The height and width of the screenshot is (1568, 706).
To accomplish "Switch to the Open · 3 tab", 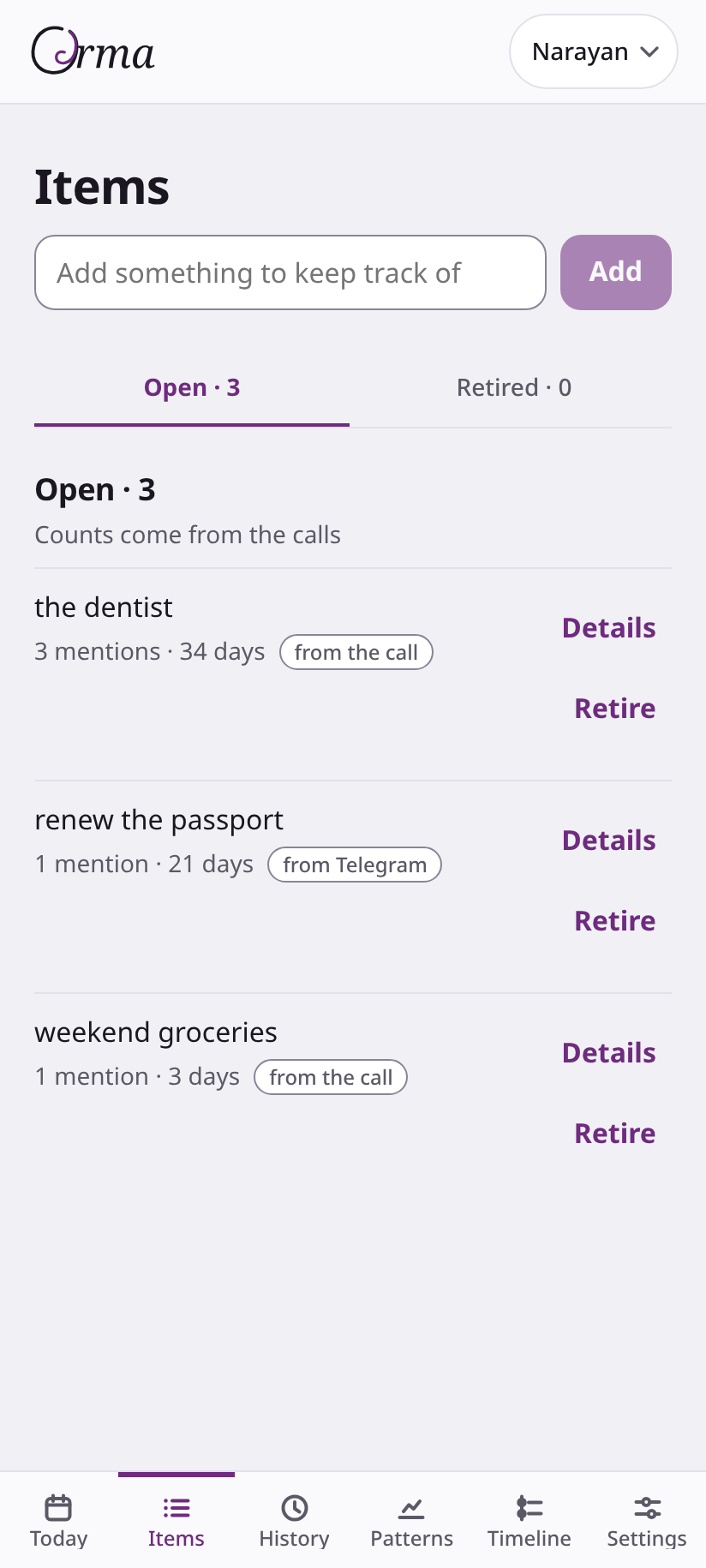I will 192,388.
